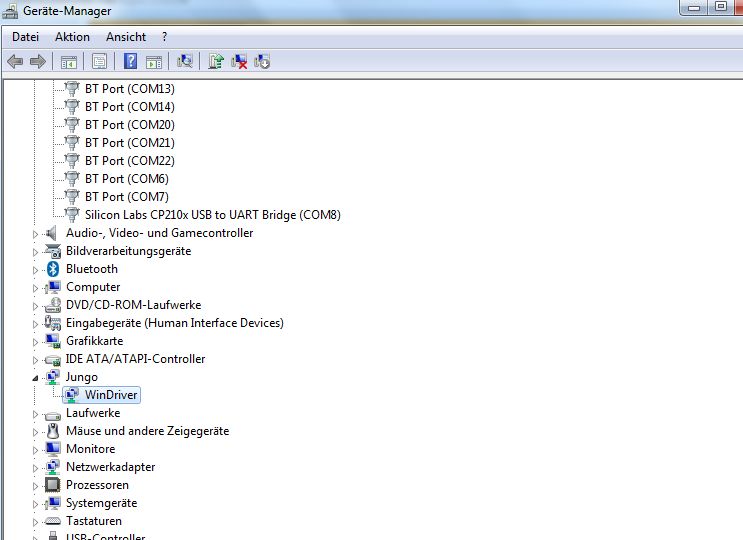
Task: Expand the IDE ATA/ATAPI-Controller node
Action: click(35, 360)
